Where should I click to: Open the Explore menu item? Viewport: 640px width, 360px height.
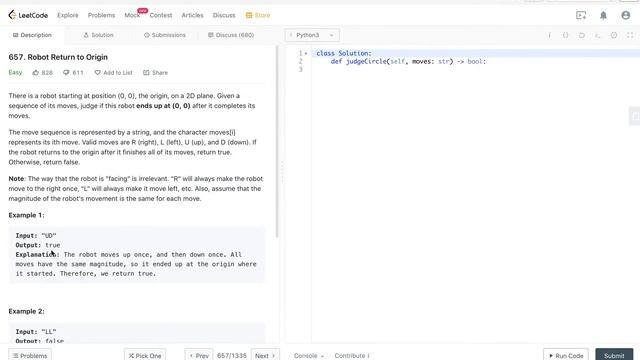[x=68, y=15]
